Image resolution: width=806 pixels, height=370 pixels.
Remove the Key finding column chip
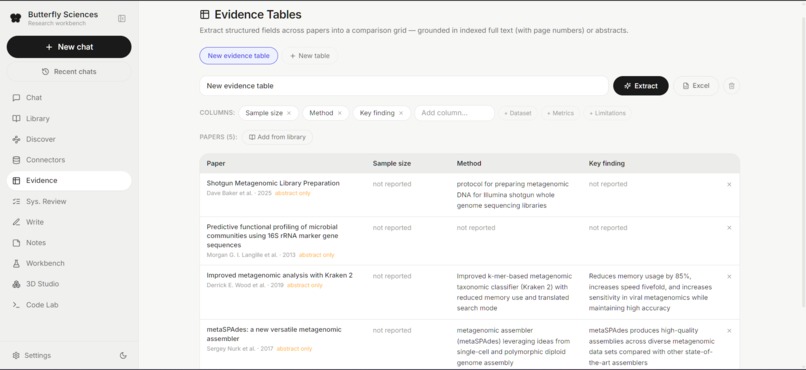(401, 113)
